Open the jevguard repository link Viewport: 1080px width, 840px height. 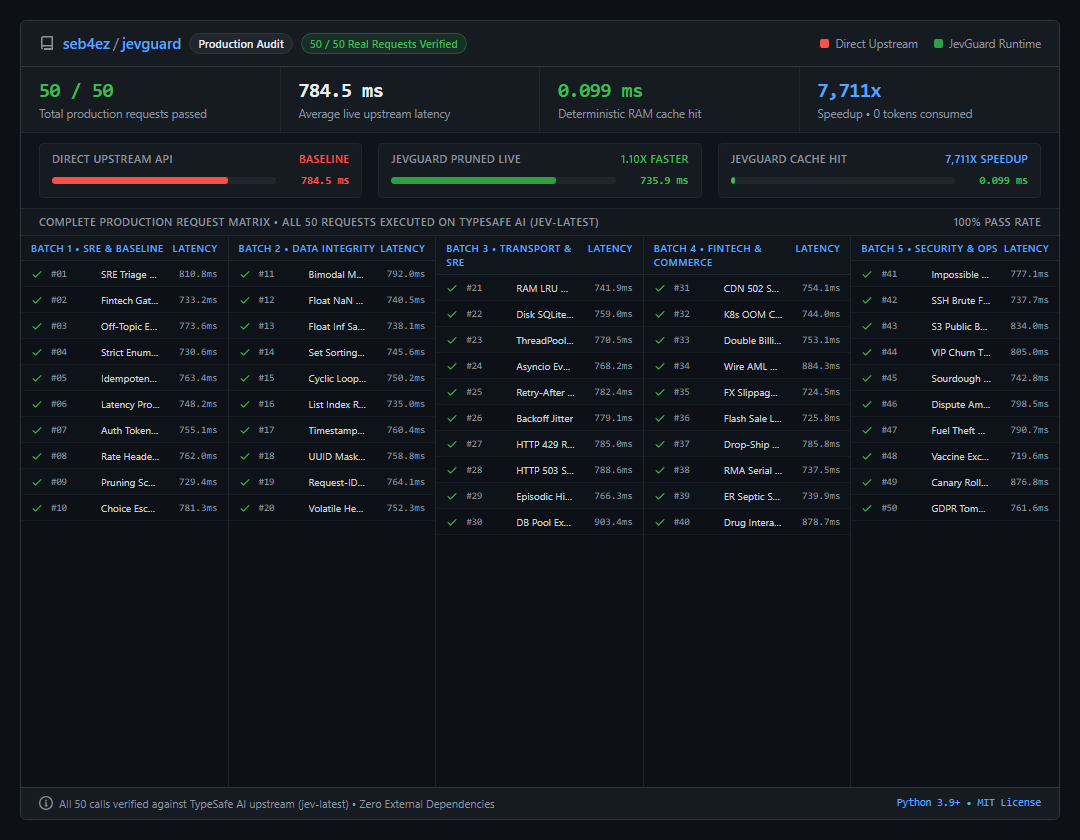click(151, 43)
